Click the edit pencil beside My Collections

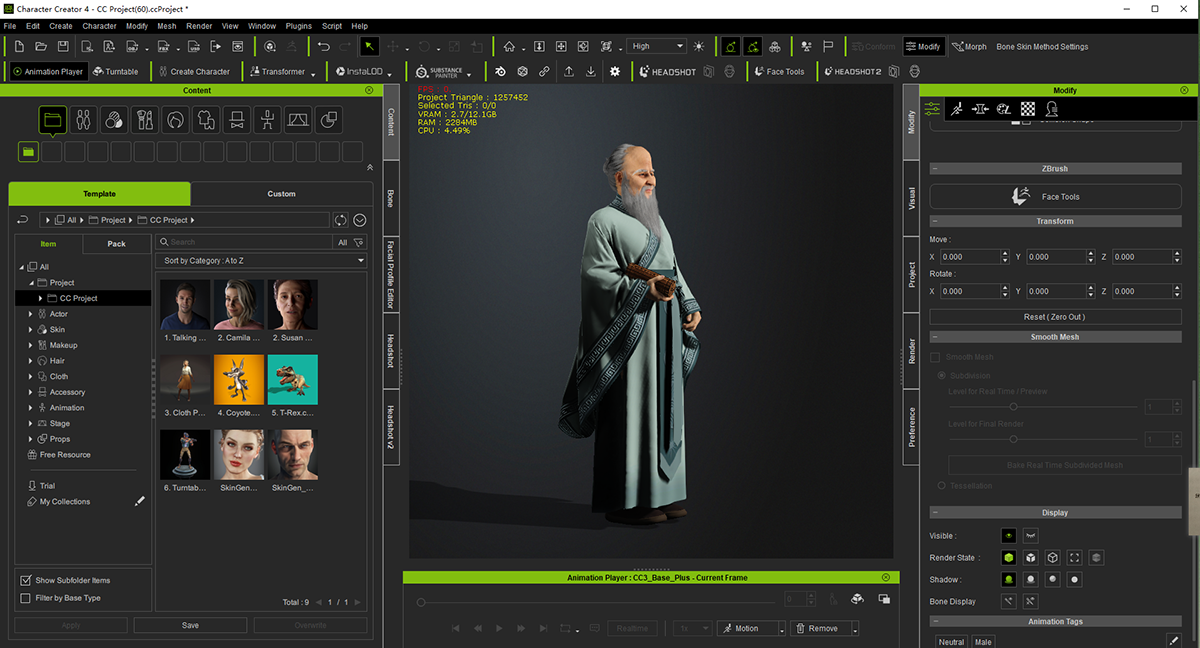[140, 501]
